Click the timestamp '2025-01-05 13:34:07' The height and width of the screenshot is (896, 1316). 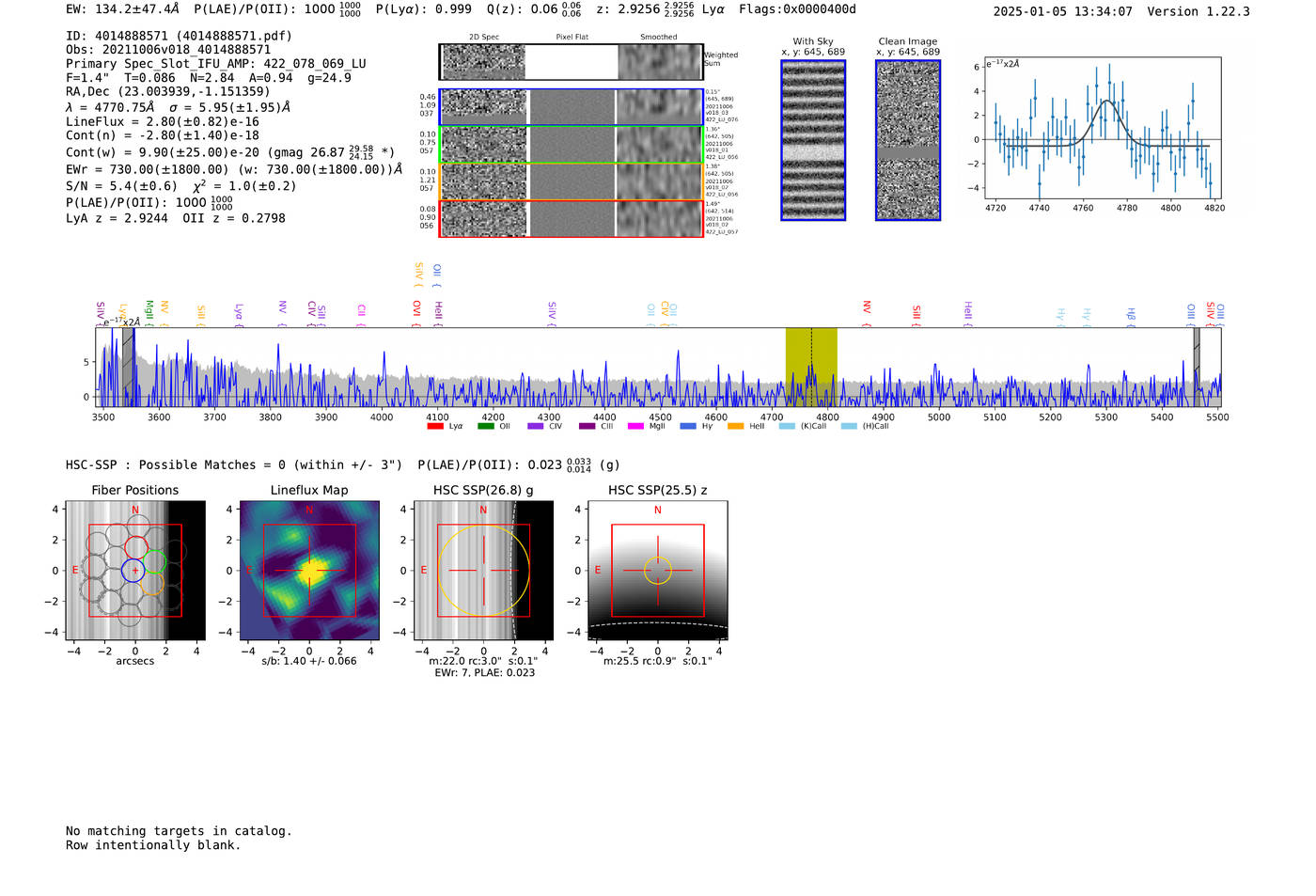point(1062,11)
